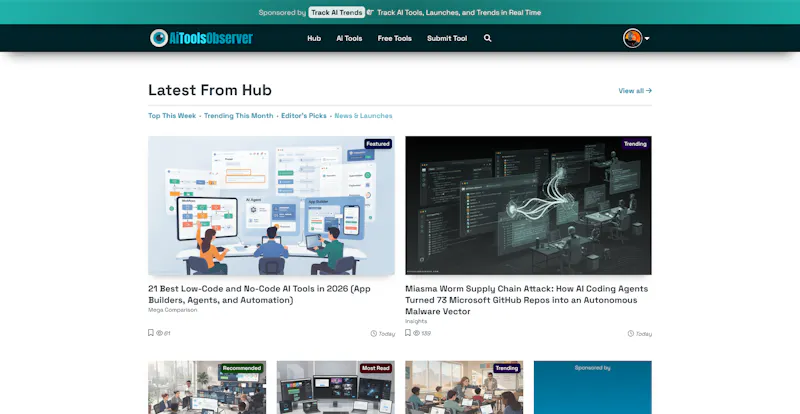Open the Recommended article thumbnail
Image resolution: width=800 pixels, height=414 pixels.
[207, 387]
